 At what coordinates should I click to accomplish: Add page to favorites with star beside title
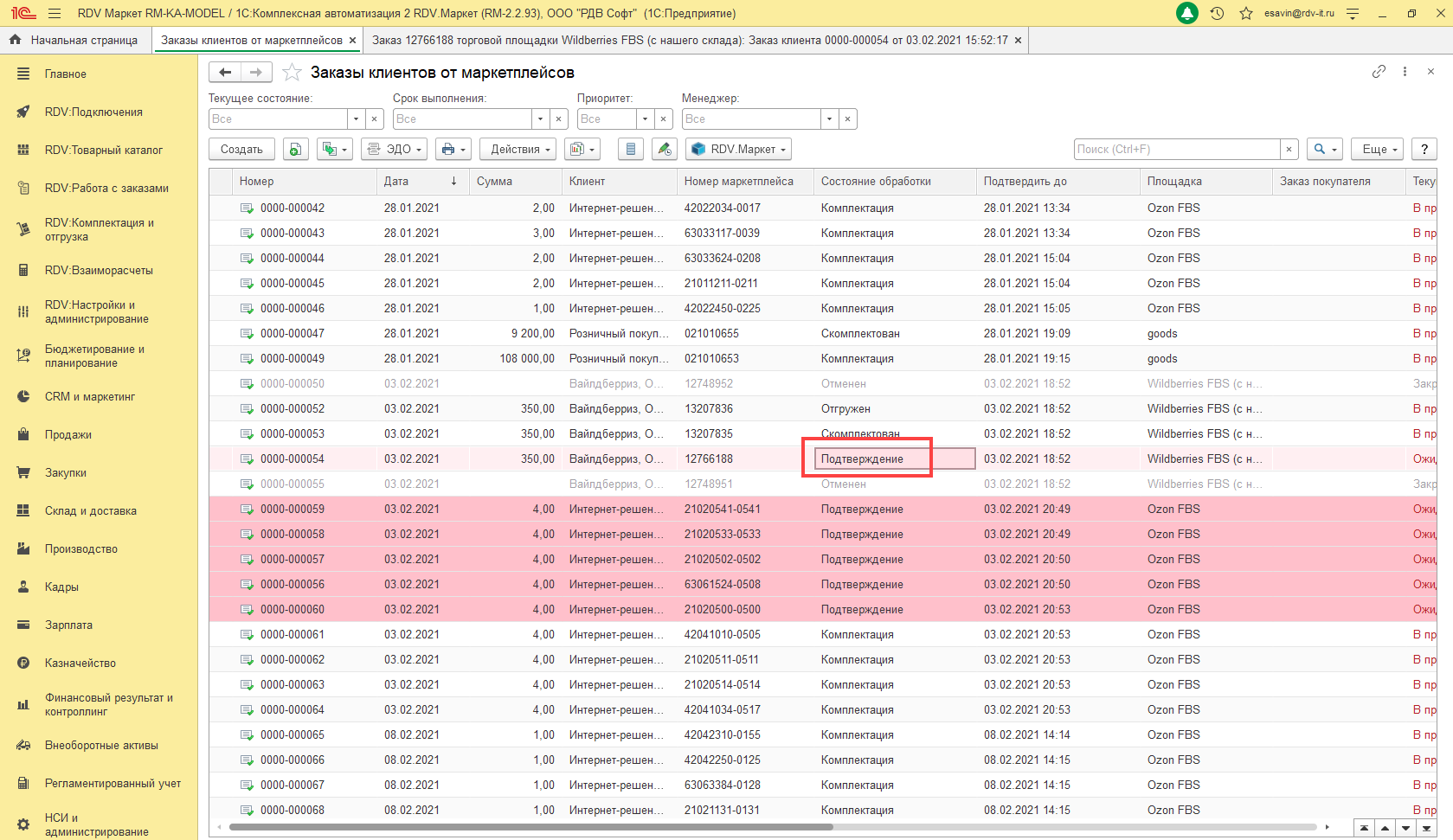[293, 73]
